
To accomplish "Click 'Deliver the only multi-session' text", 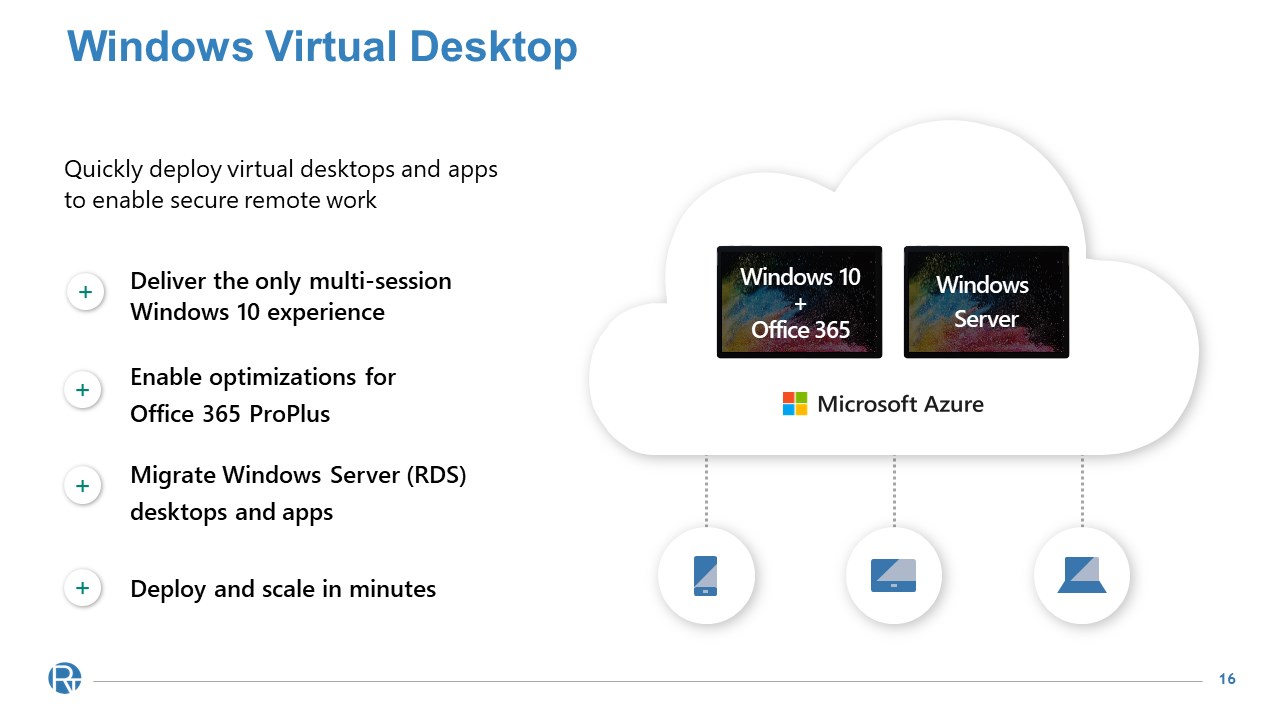I will (x=291, y=281).
